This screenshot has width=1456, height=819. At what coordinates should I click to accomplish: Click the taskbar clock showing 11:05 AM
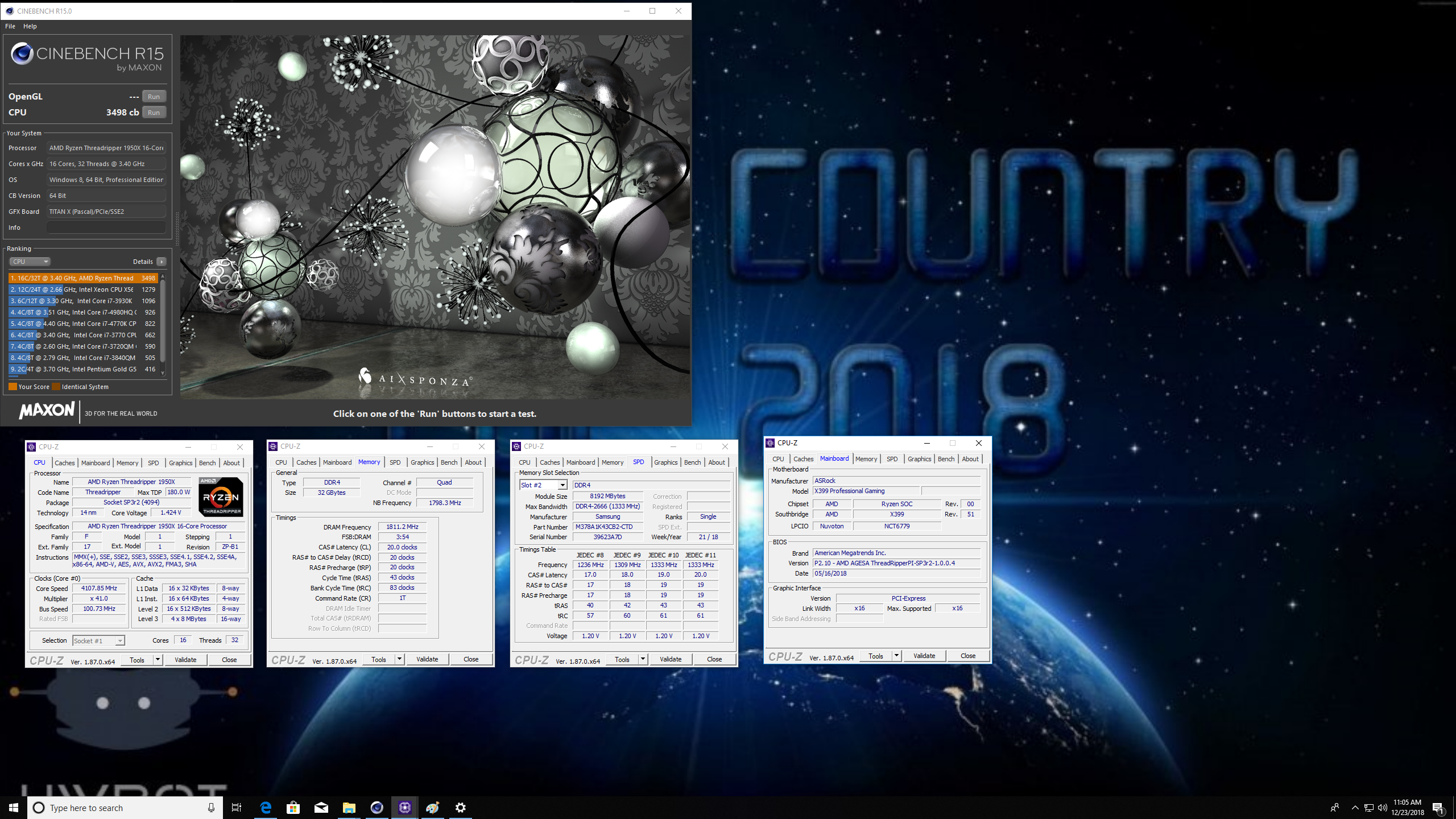pyautogui.click(x=1408, y=808)
